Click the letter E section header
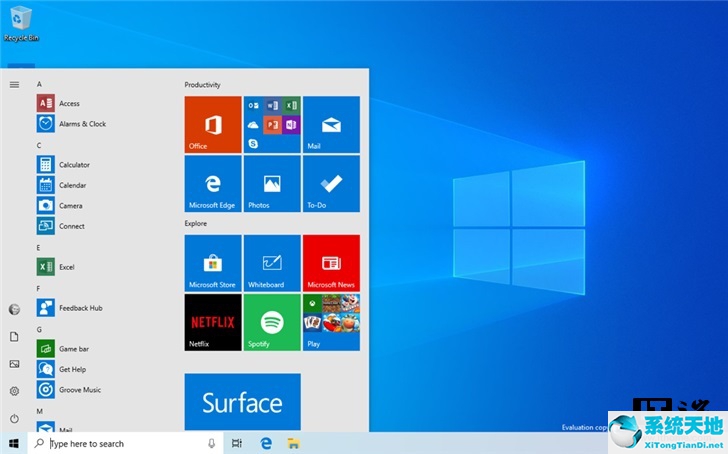Image resolution: width=728 pixels, height=454 pixels. click(x=39, y=247)
